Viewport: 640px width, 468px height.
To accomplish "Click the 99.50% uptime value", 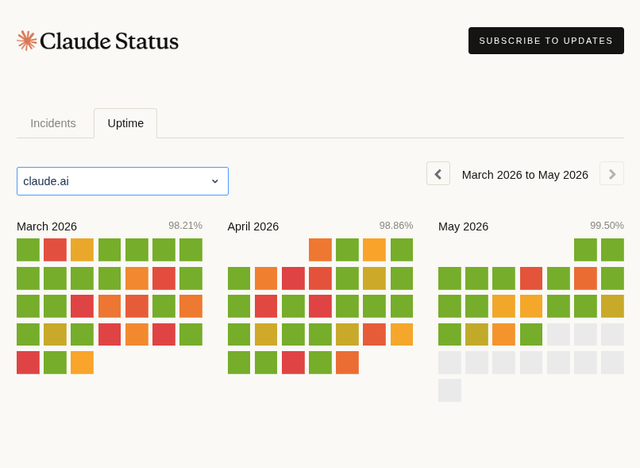I will (x=607, y=225).
